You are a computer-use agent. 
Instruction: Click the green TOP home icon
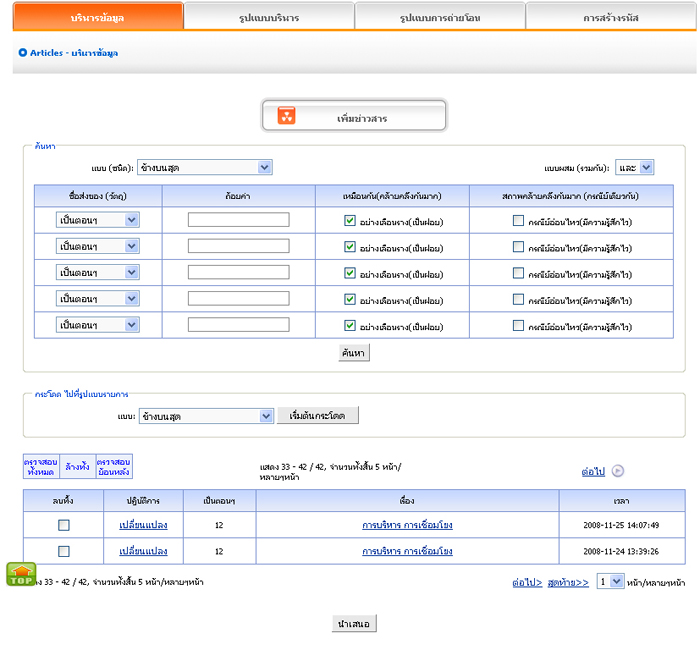pyautogui.click(x=21, y=574)
